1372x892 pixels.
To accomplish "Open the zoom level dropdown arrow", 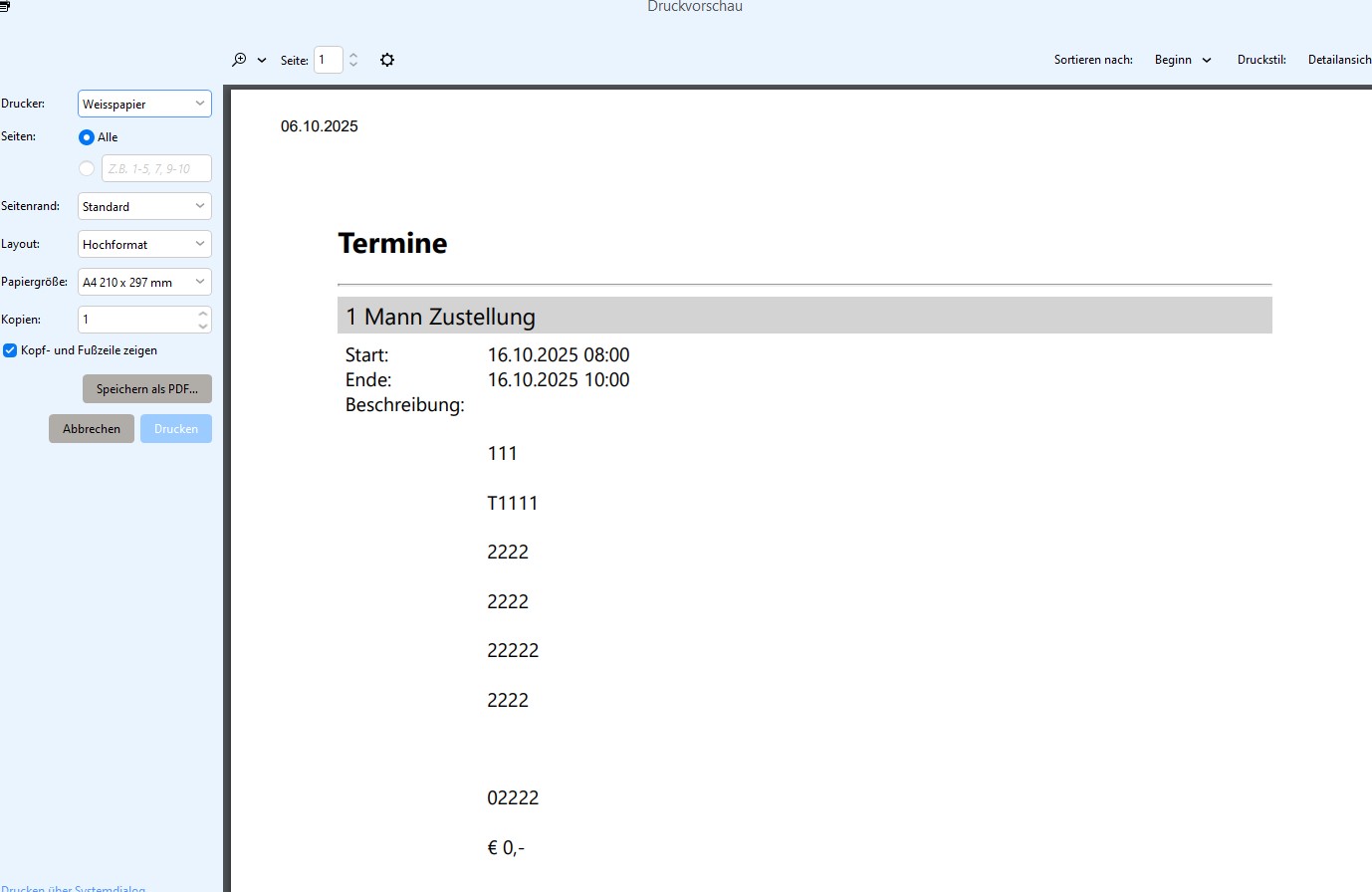I will pos(262,61).
